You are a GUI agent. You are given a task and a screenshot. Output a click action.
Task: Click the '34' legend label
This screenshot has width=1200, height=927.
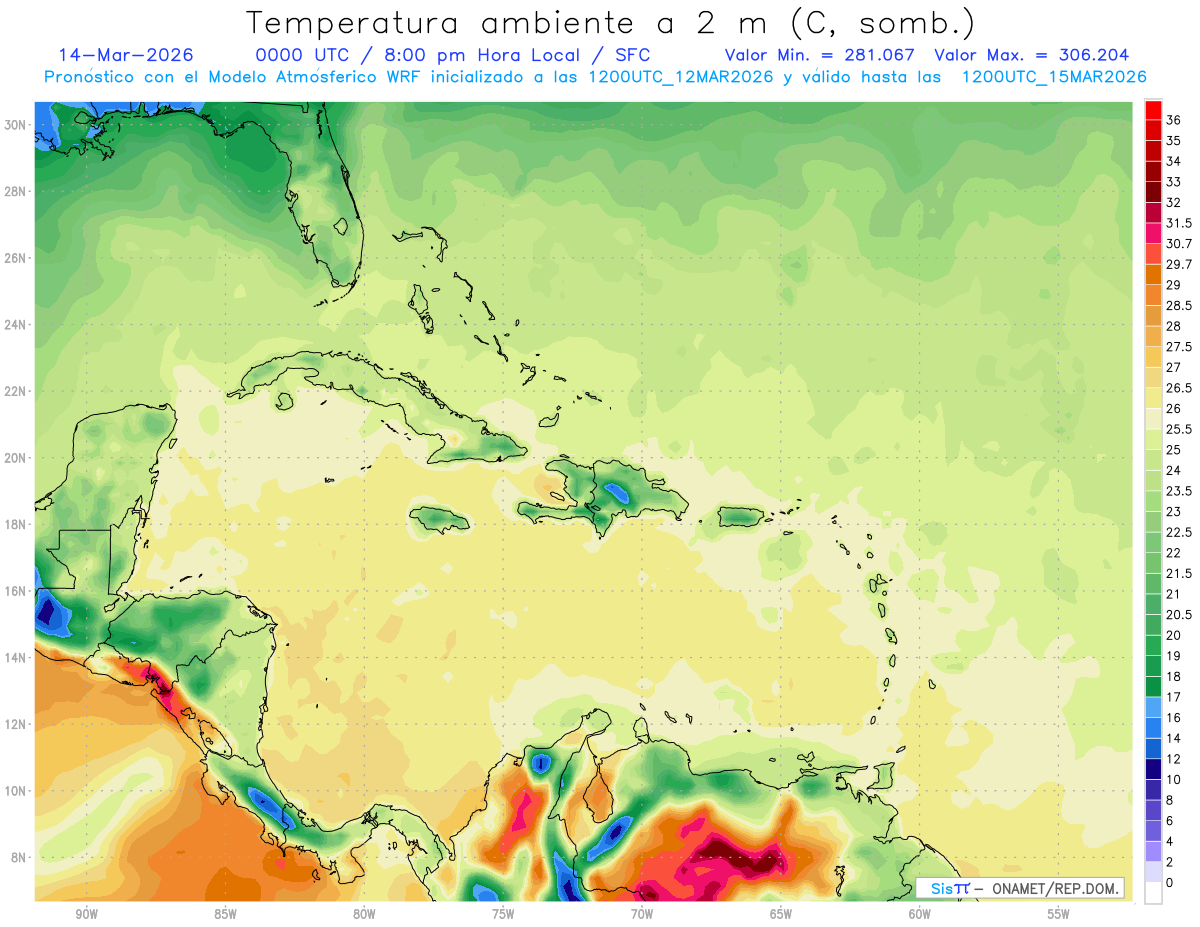[1174, 161]
